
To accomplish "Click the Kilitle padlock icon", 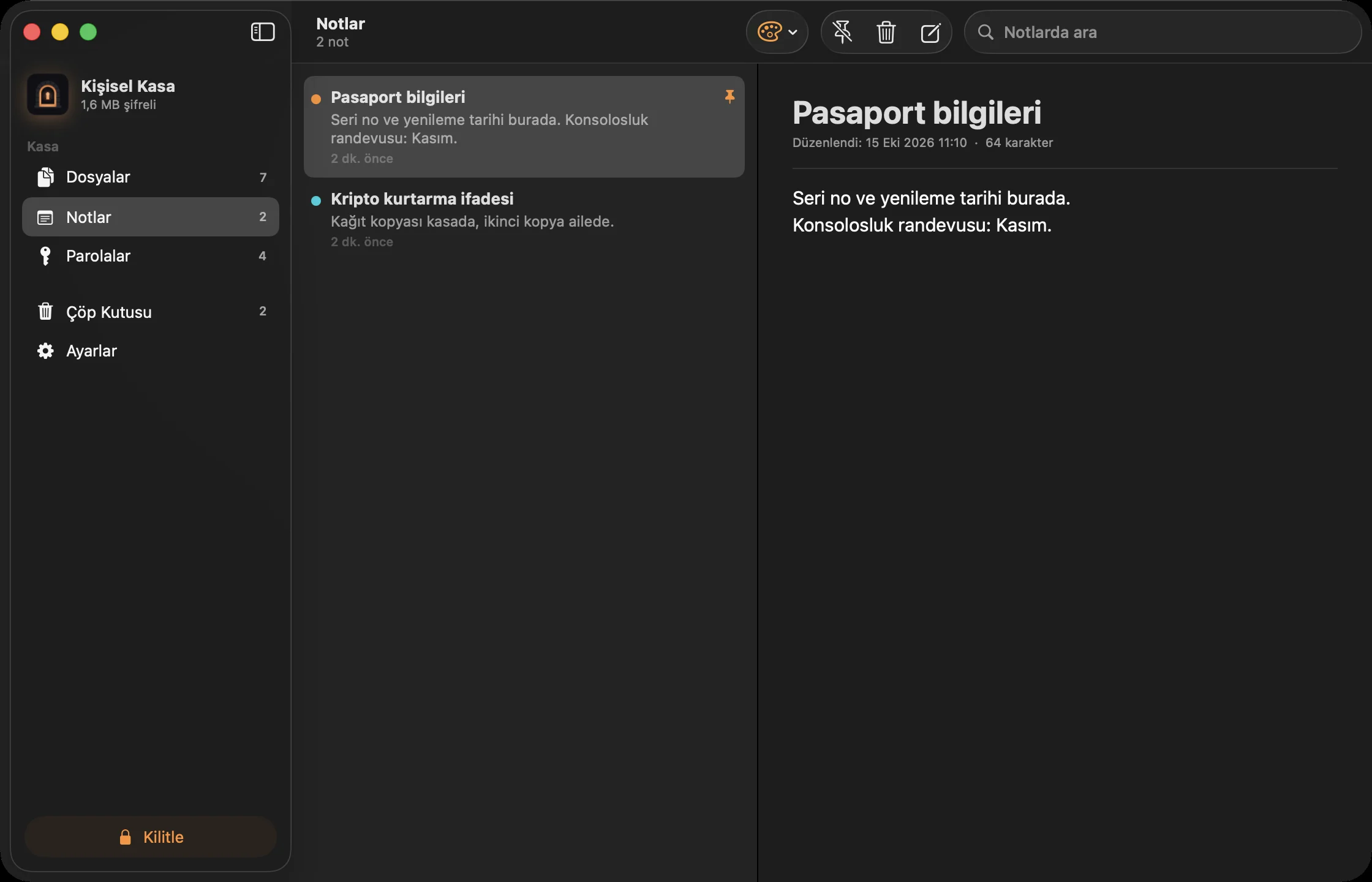I will [125, 837].
